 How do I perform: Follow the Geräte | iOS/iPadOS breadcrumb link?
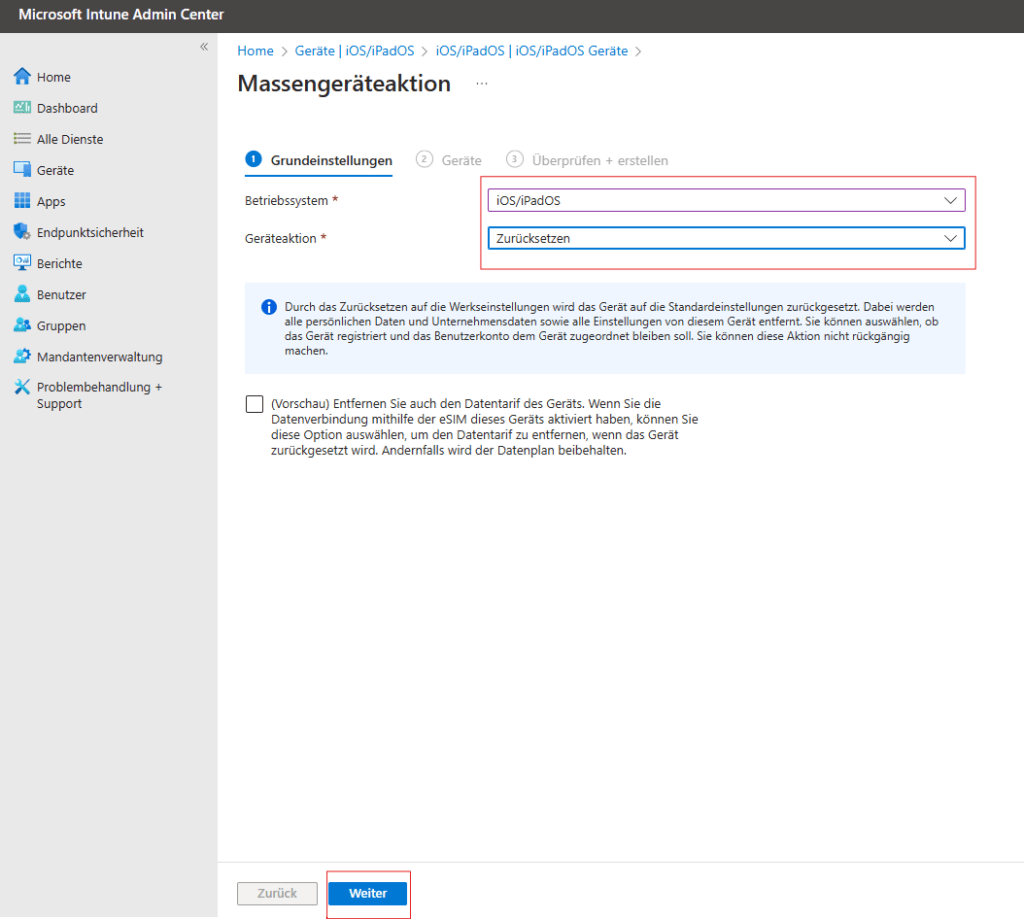point(355,51)
